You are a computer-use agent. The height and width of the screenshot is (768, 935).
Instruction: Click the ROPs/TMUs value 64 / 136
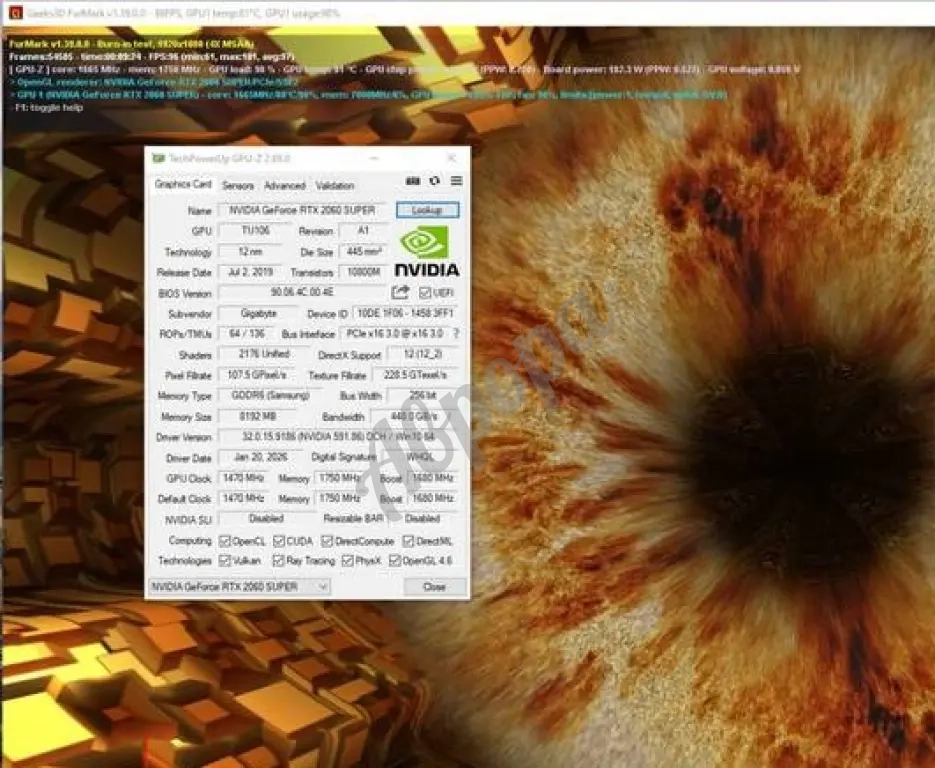pos(247,333)
